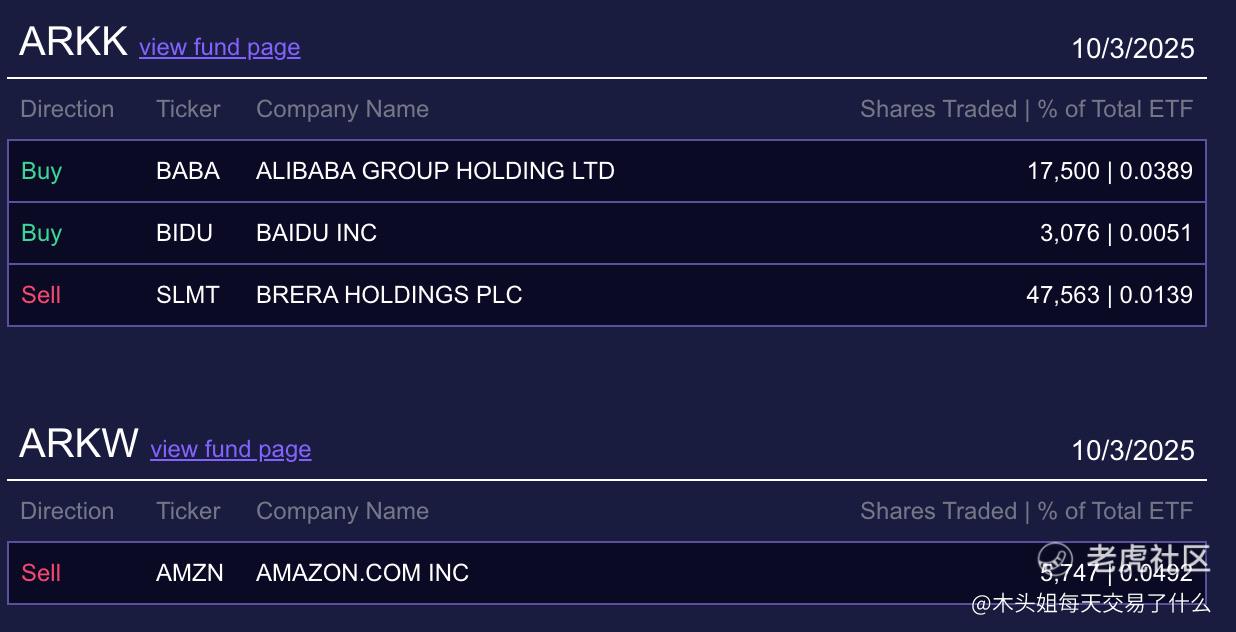
Task: Open the ARKW view fund page link
Action: tap(230, 449)
